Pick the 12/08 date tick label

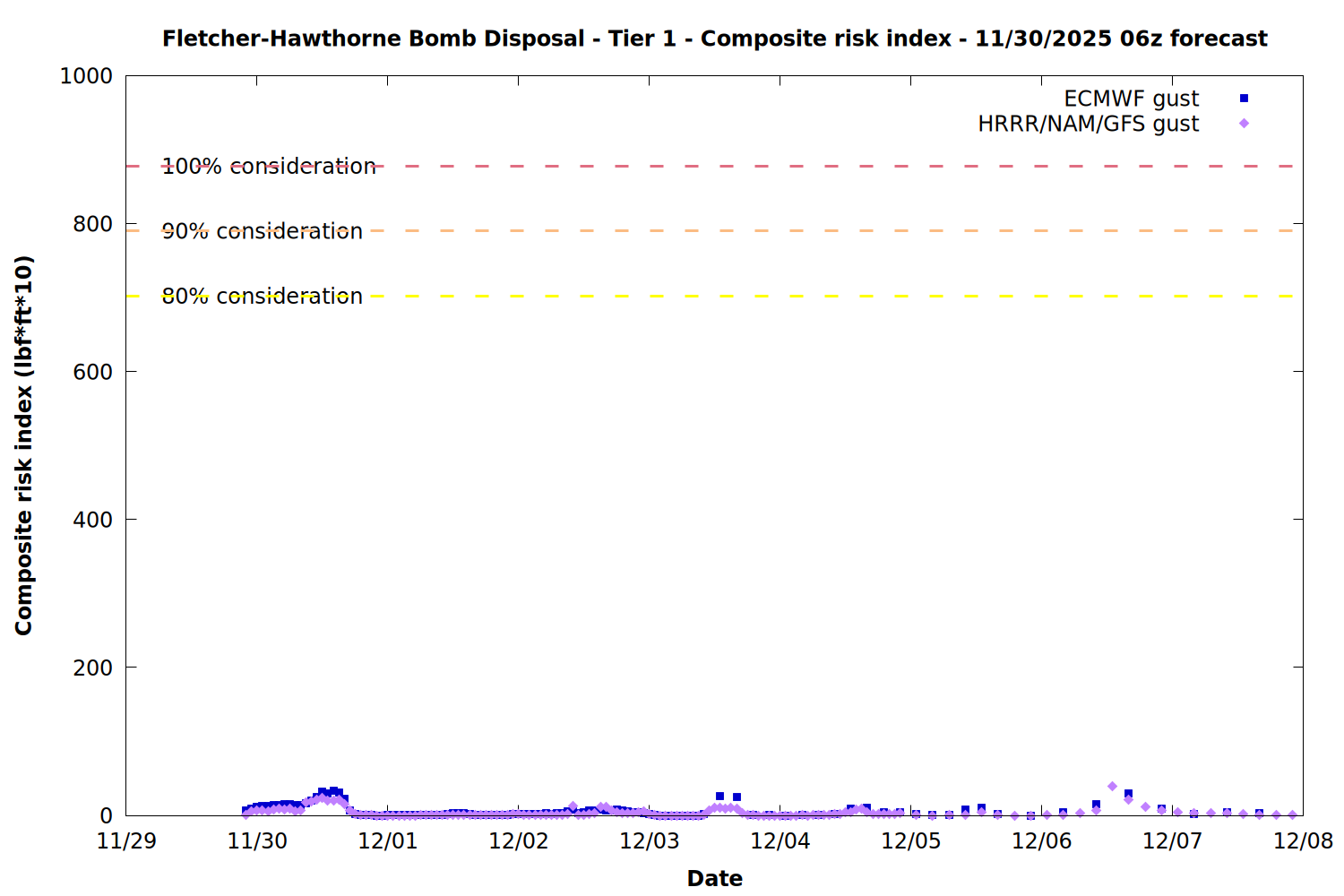point(1303,841)
